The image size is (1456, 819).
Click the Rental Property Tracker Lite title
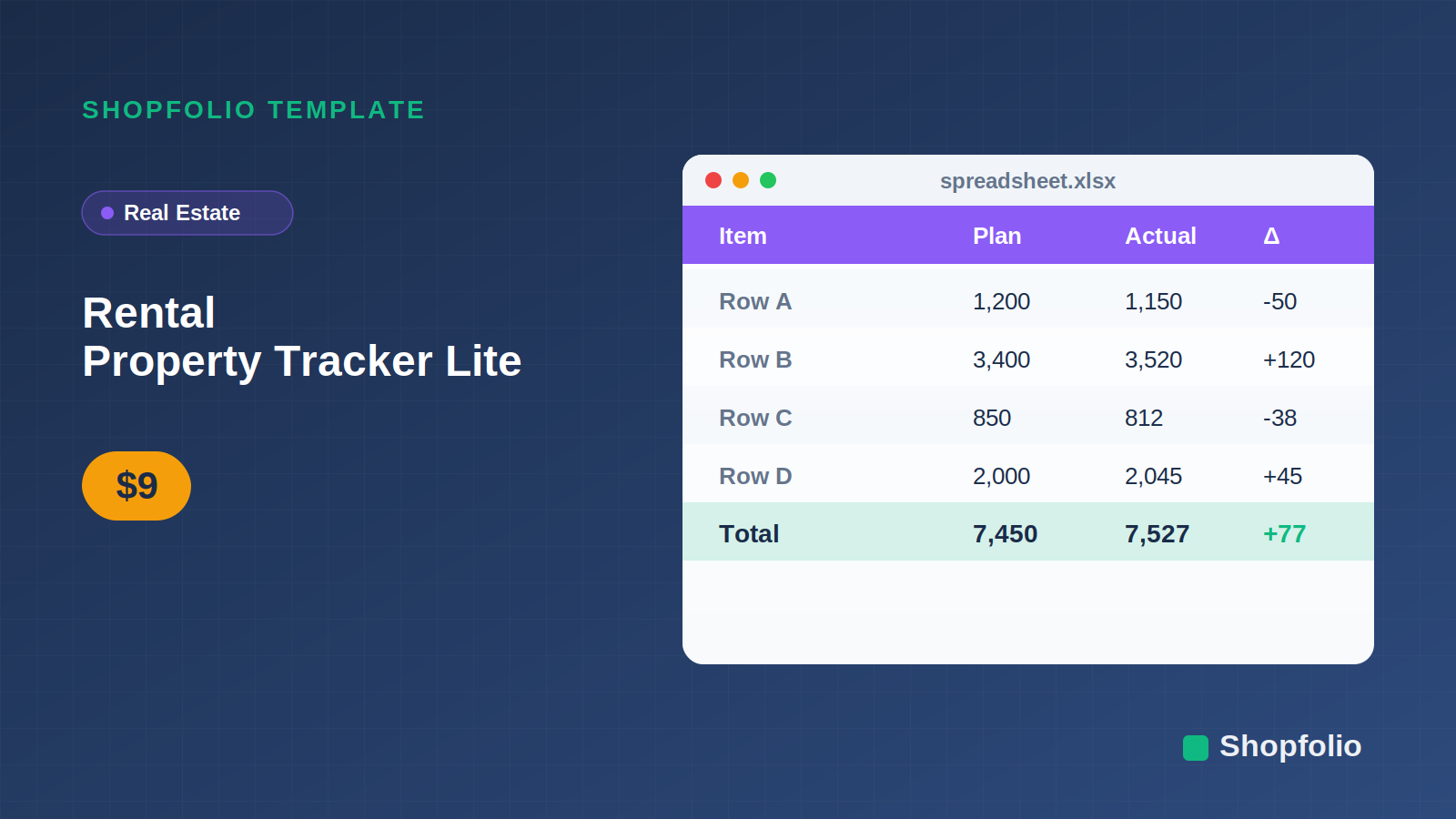[301, 337]
